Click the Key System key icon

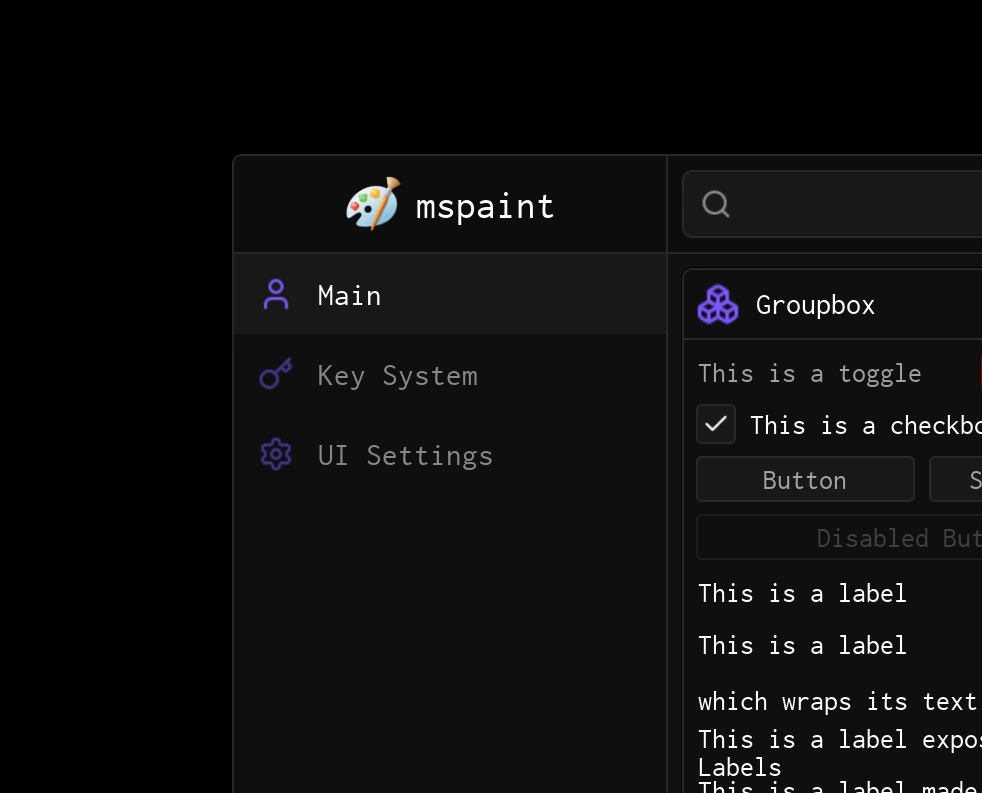276,374
